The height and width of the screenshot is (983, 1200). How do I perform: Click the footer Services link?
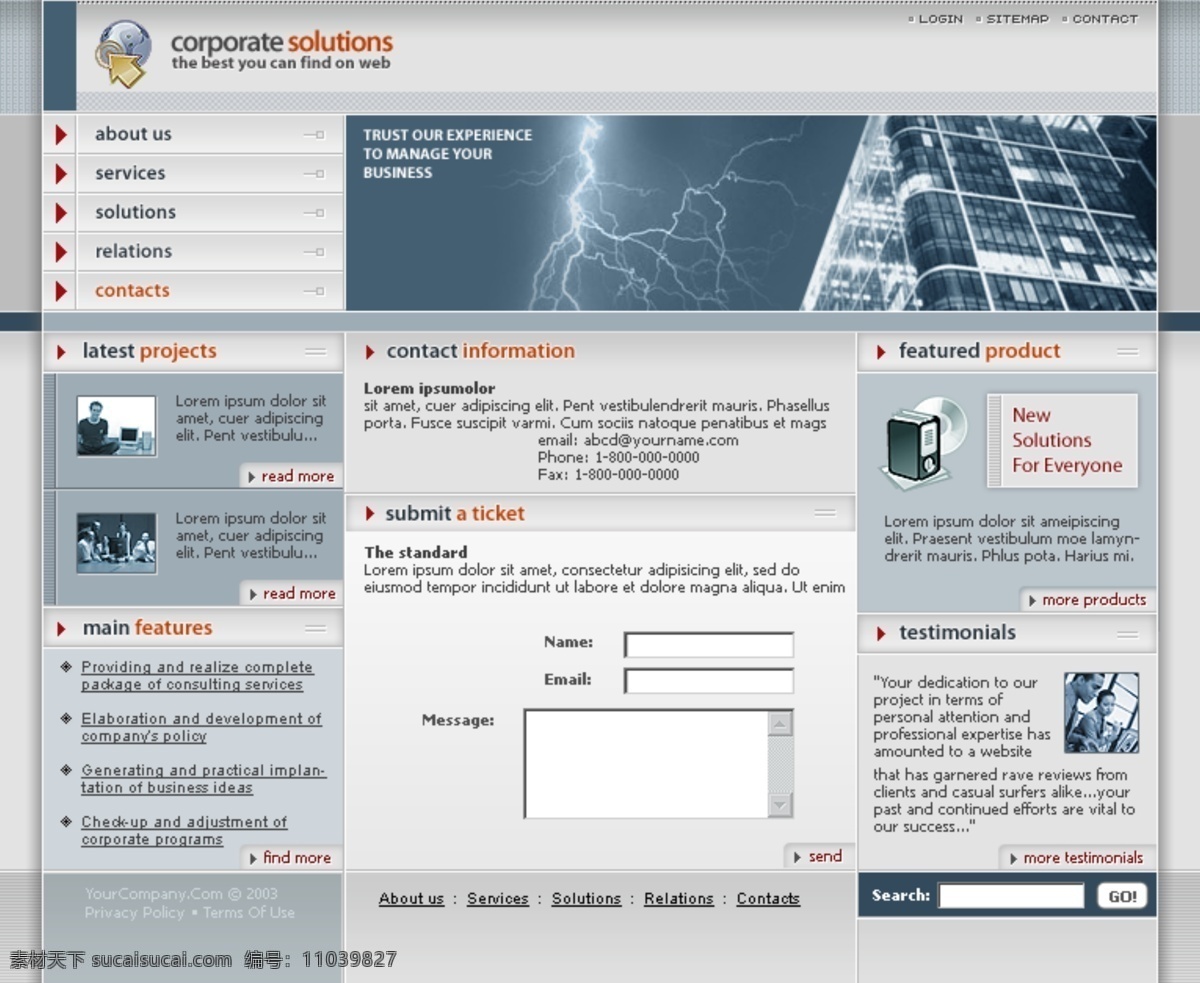point(498,899)
